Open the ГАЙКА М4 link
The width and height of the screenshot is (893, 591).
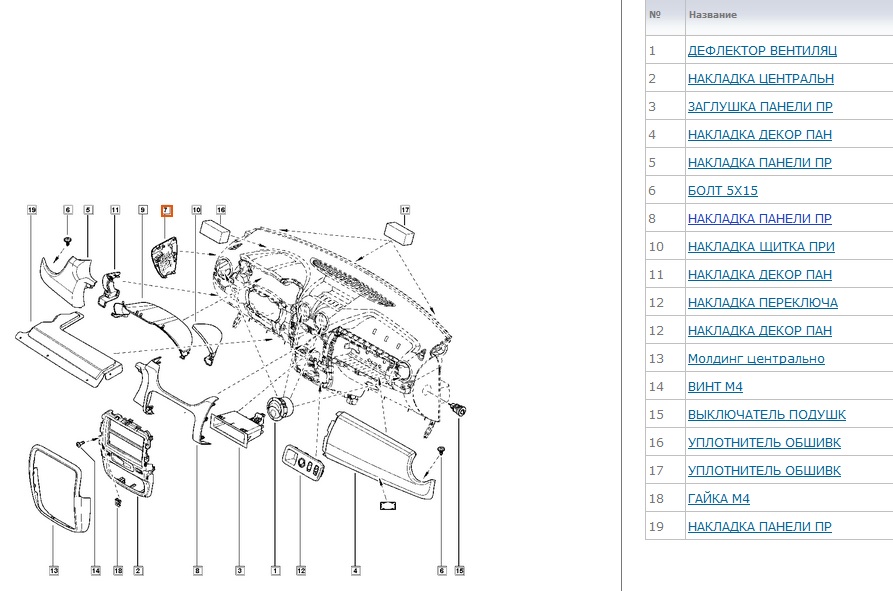tap(719, 499)
